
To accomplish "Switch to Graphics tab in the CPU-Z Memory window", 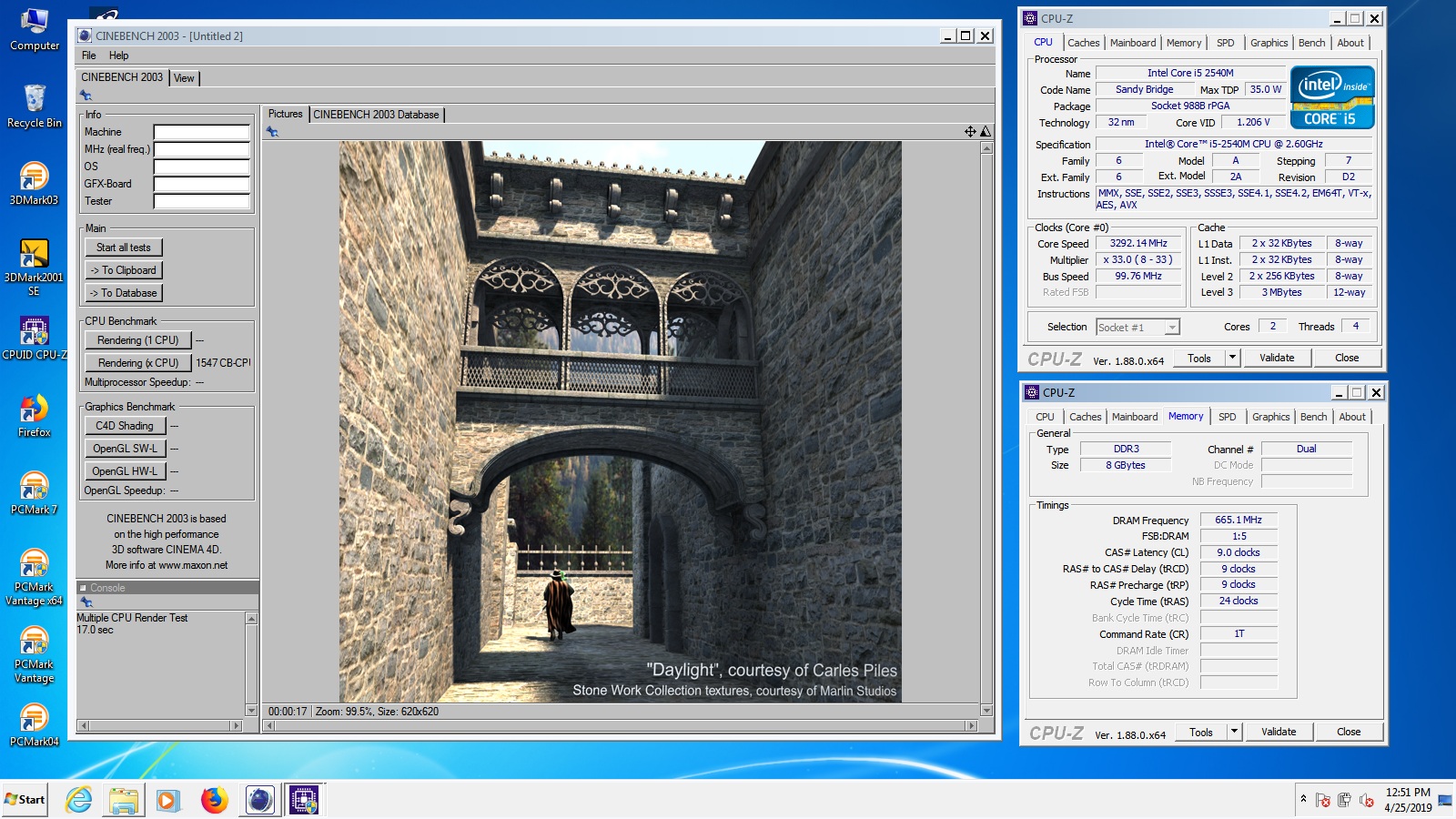I will coord(1270,417).
